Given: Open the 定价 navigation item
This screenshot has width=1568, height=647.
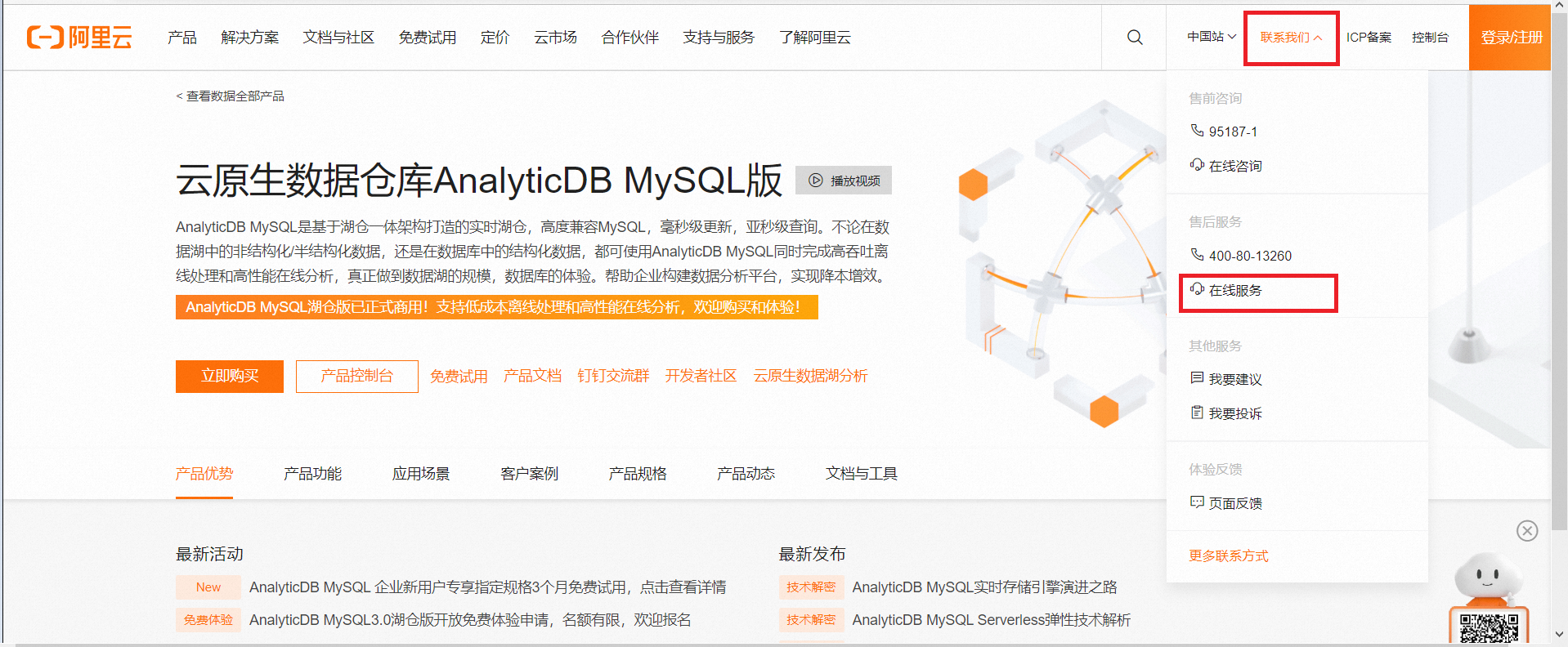Looking at the screenshot, I should pyautogui.click(x=495, y=38).
